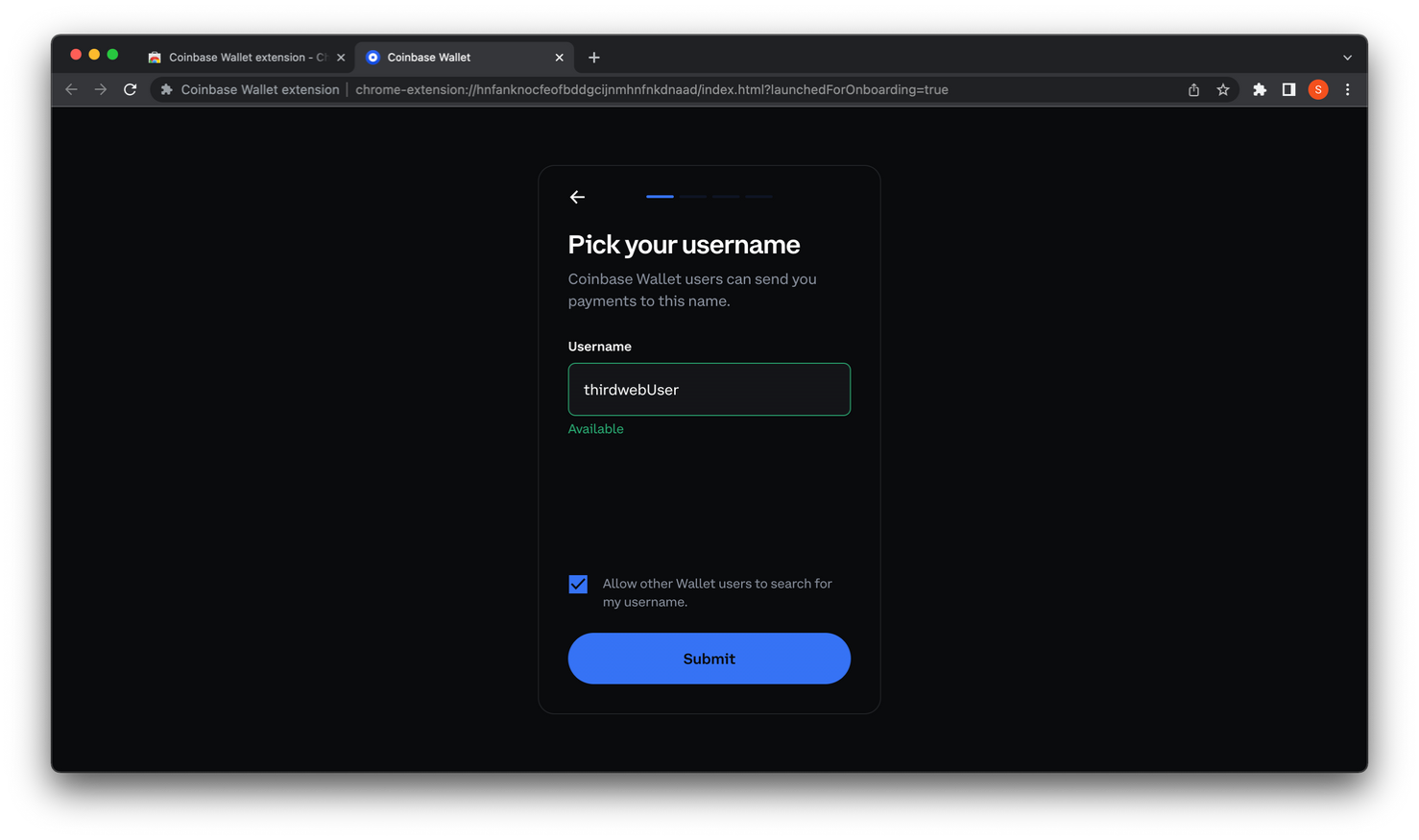Close the Coinbase Wallet extension store tab
This screenshot has width=1419, height=840.
pyautogui.click(x=341, y=58)
